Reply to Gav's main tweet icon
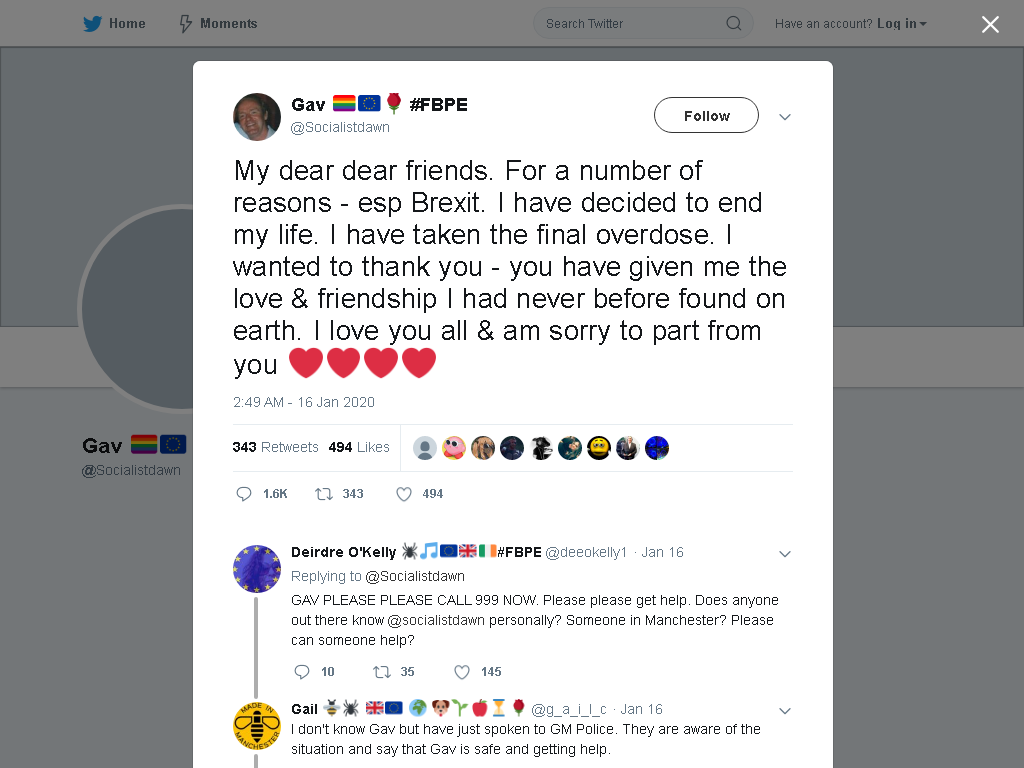Viewport: 1024px width, 768px height. (x=244, y=494)
